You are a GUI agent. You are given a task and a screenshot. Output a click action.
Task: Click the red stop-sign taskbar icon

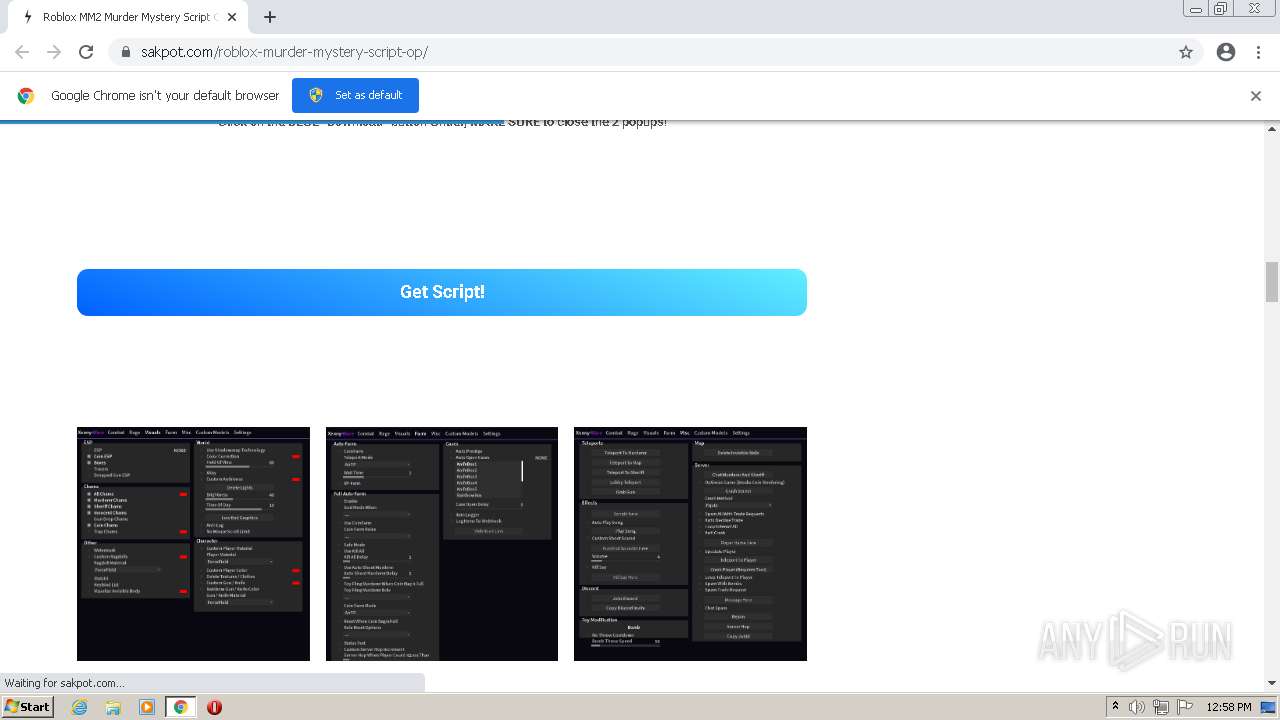[214, 707]
